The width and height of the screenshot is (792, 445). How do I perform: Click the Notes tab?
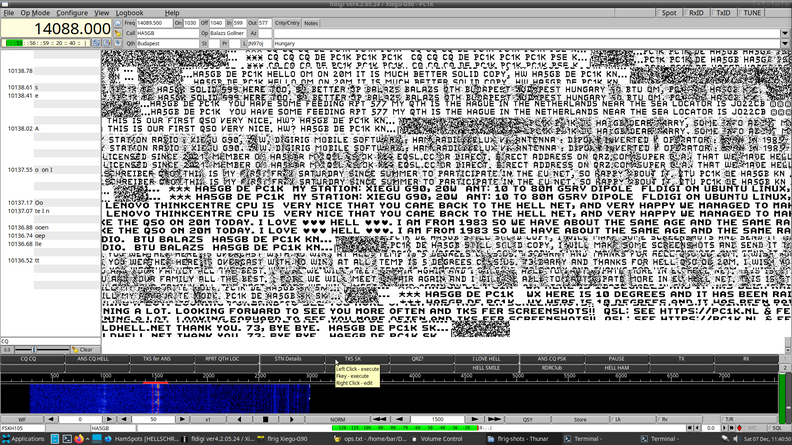click(311, 22)
